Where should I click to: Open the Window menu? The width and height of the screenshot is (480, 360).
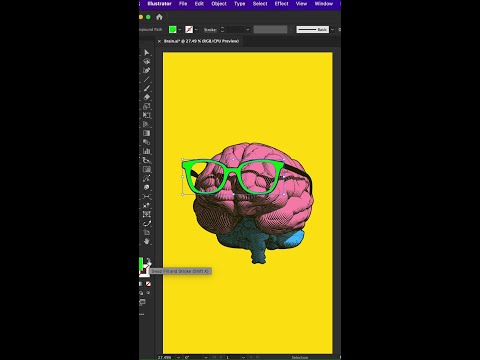(x=324, y=4)
